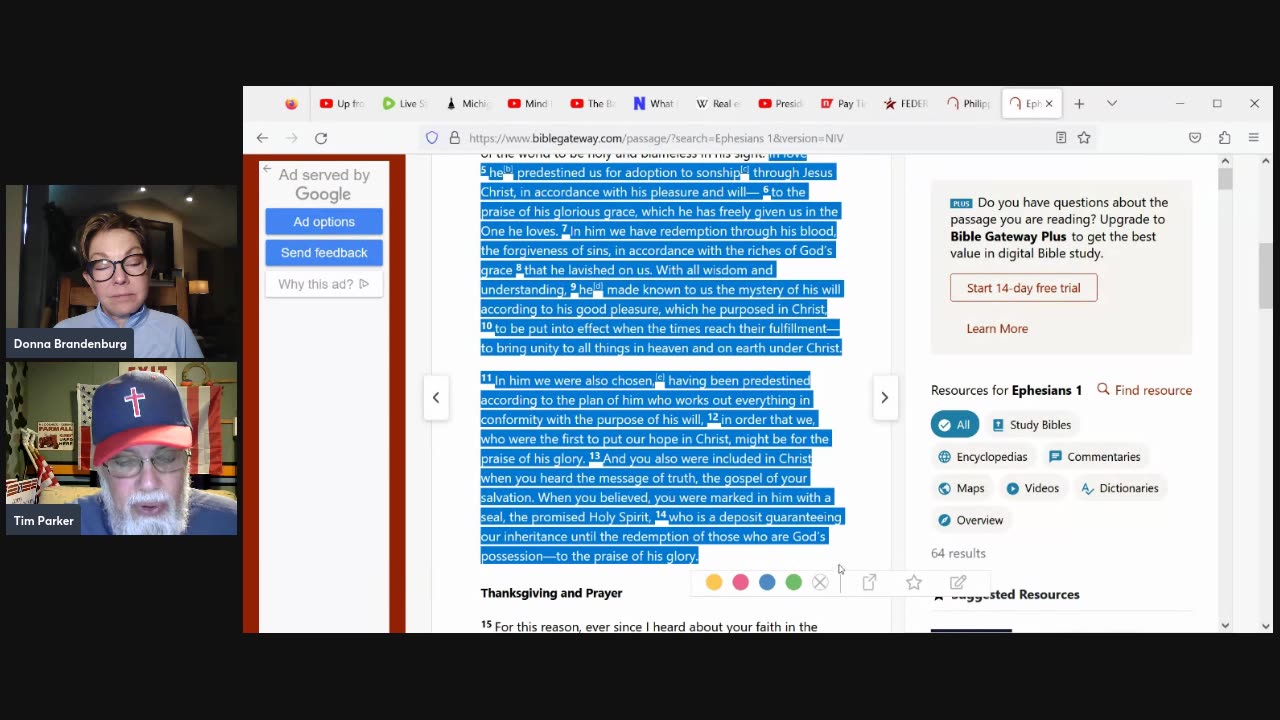Switch to the 'FEDER' tab
1280x720 pixels.
point(905,103)
